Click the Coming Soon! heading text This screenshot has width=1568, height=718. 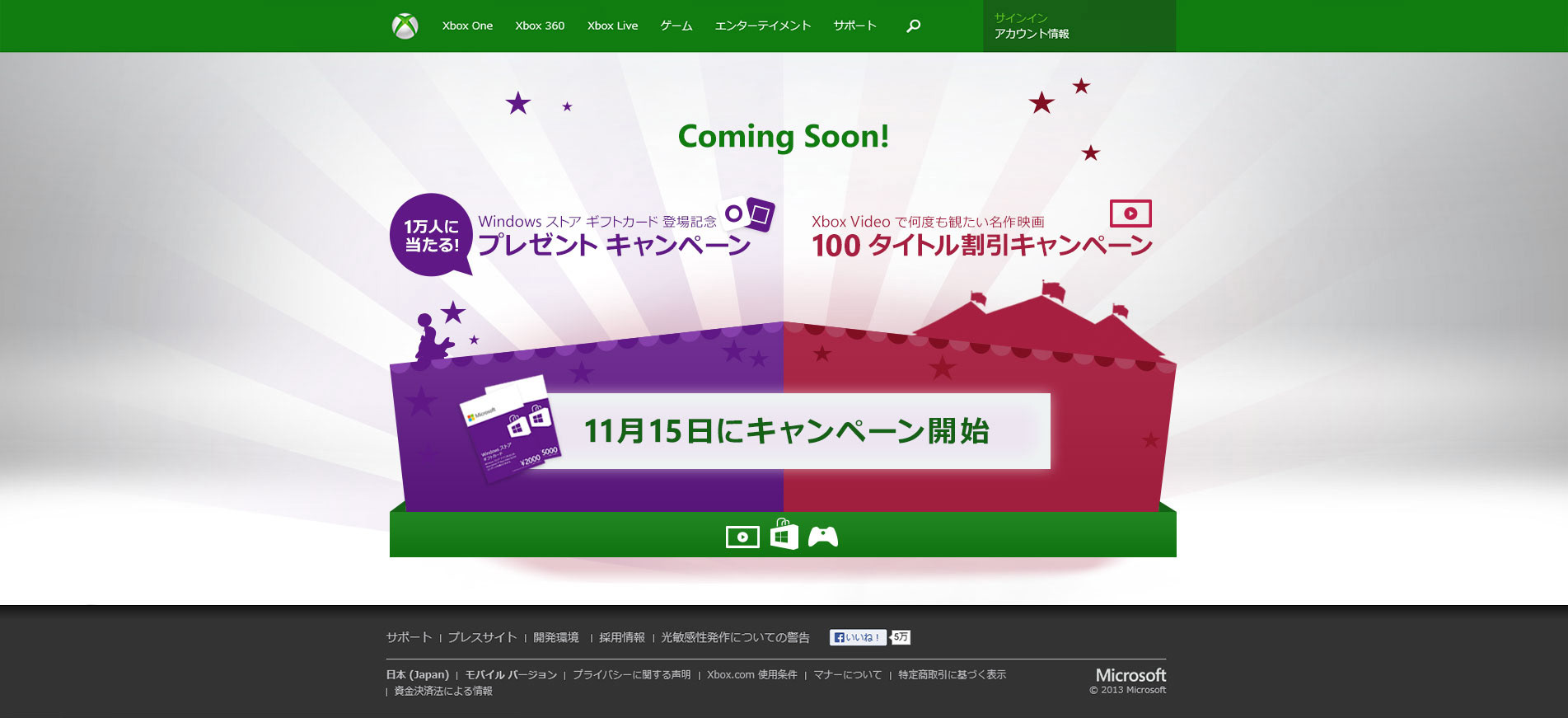point(784,137)
